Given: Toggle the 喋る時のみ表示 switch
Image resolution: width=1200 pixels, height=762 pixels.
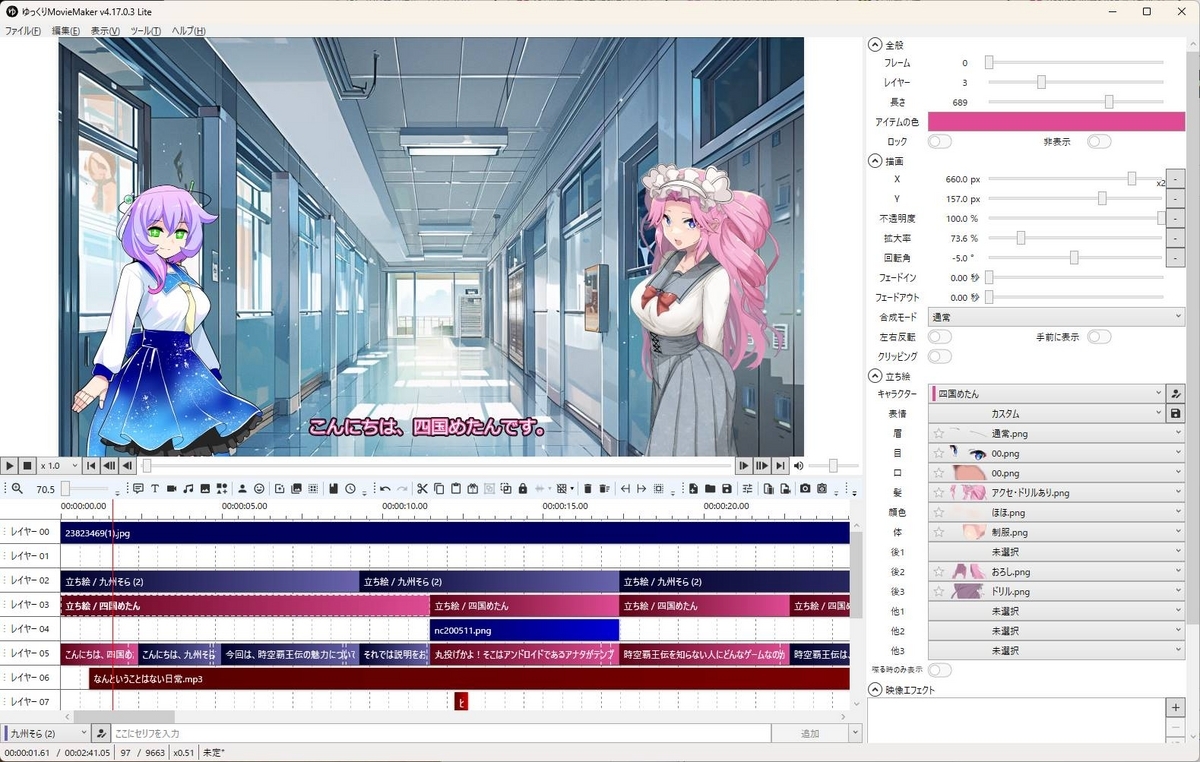Looking at the screenshot, I should tap(939, 669).
